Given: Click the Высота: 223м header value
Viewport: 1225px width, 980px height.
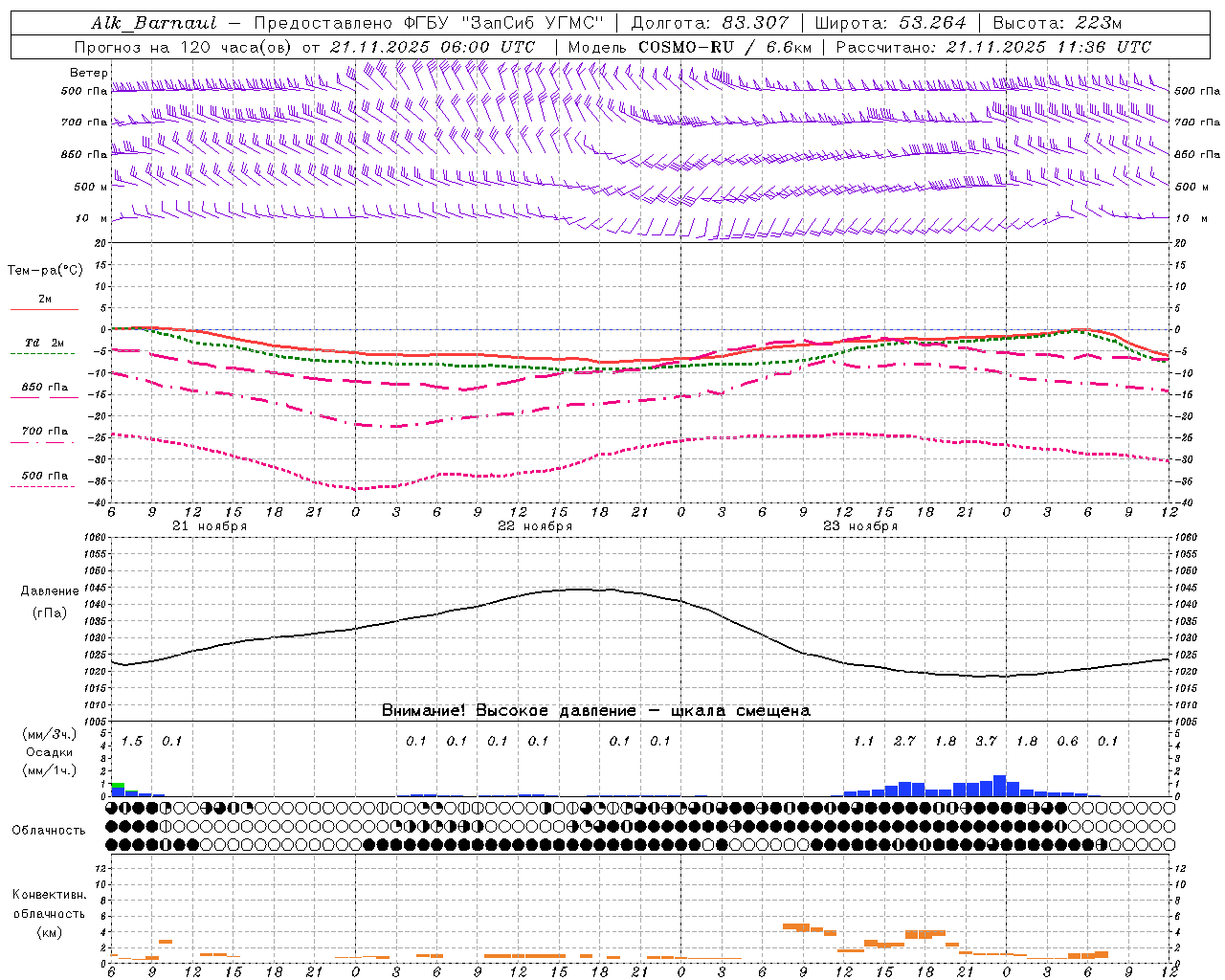Looking at the screenshot, I should 1058,23.
